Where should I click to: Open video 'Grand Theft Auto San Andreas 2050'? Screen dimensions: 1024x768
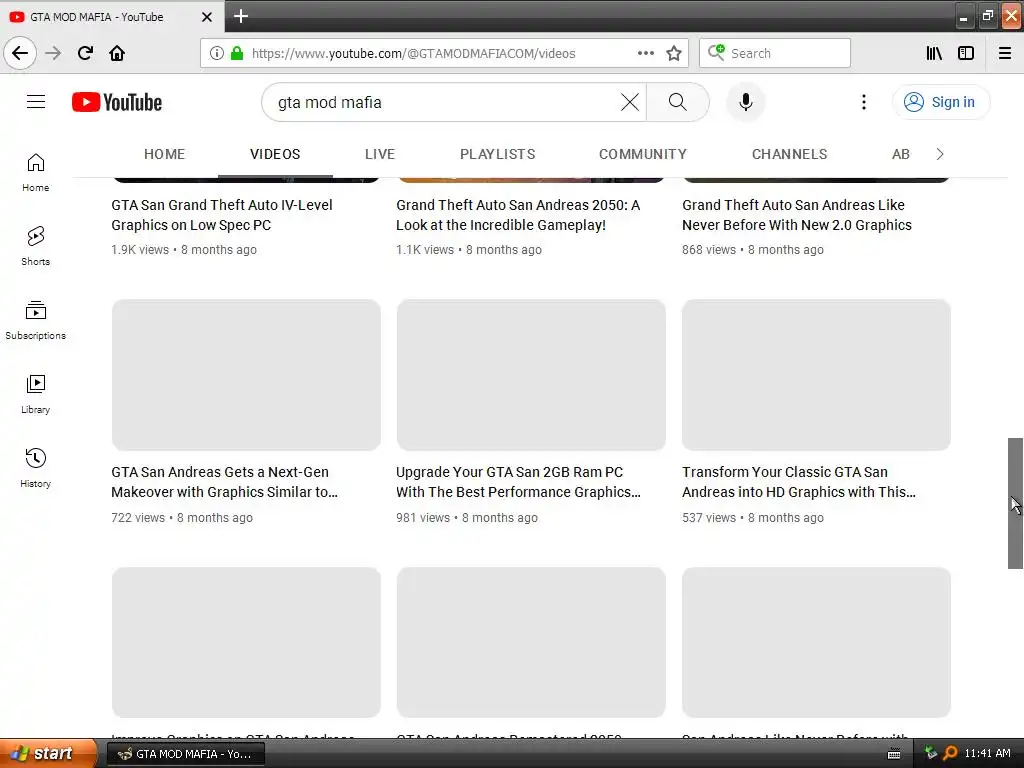518,215
